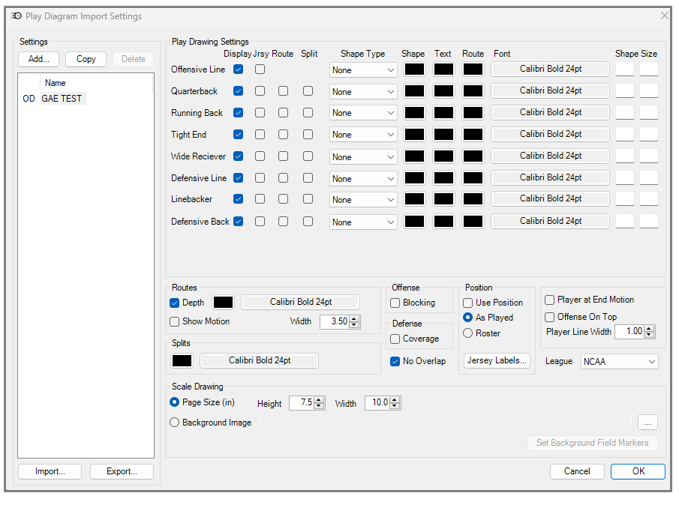
Task: Increase Routes Width spinner up arrow
Action: pyautogui.click(x=355, y=318)
